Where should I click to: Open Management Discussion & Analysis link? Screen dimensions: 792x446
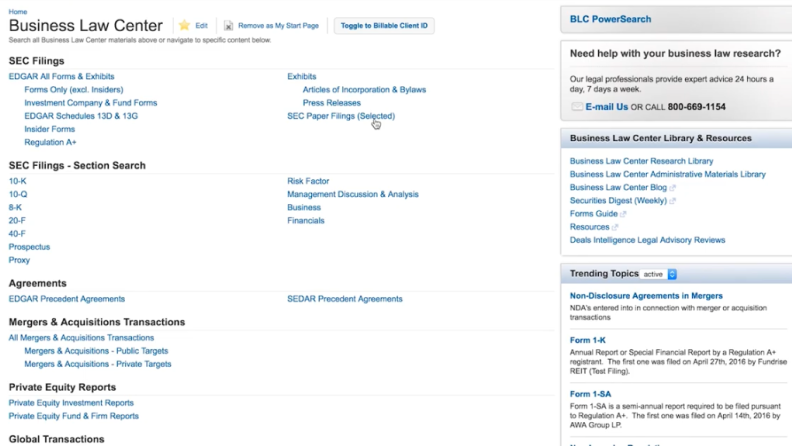pos(352,194)
